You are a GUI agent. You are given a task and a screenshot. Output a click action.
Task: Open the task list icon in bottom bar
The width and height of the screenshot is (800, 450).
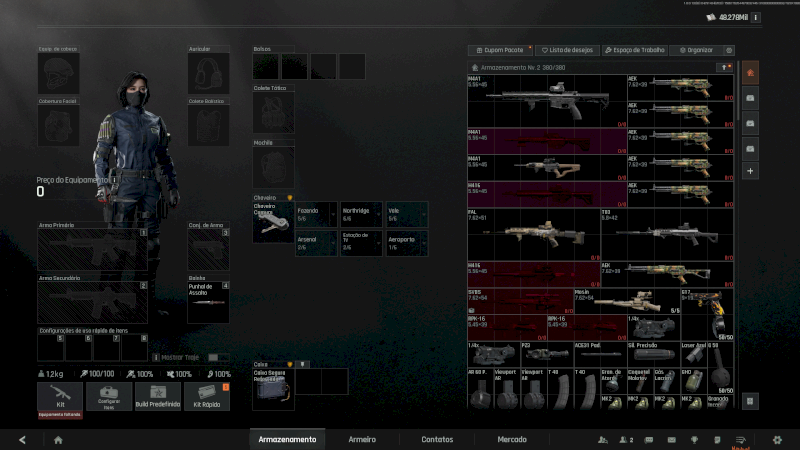coord(717,439)
